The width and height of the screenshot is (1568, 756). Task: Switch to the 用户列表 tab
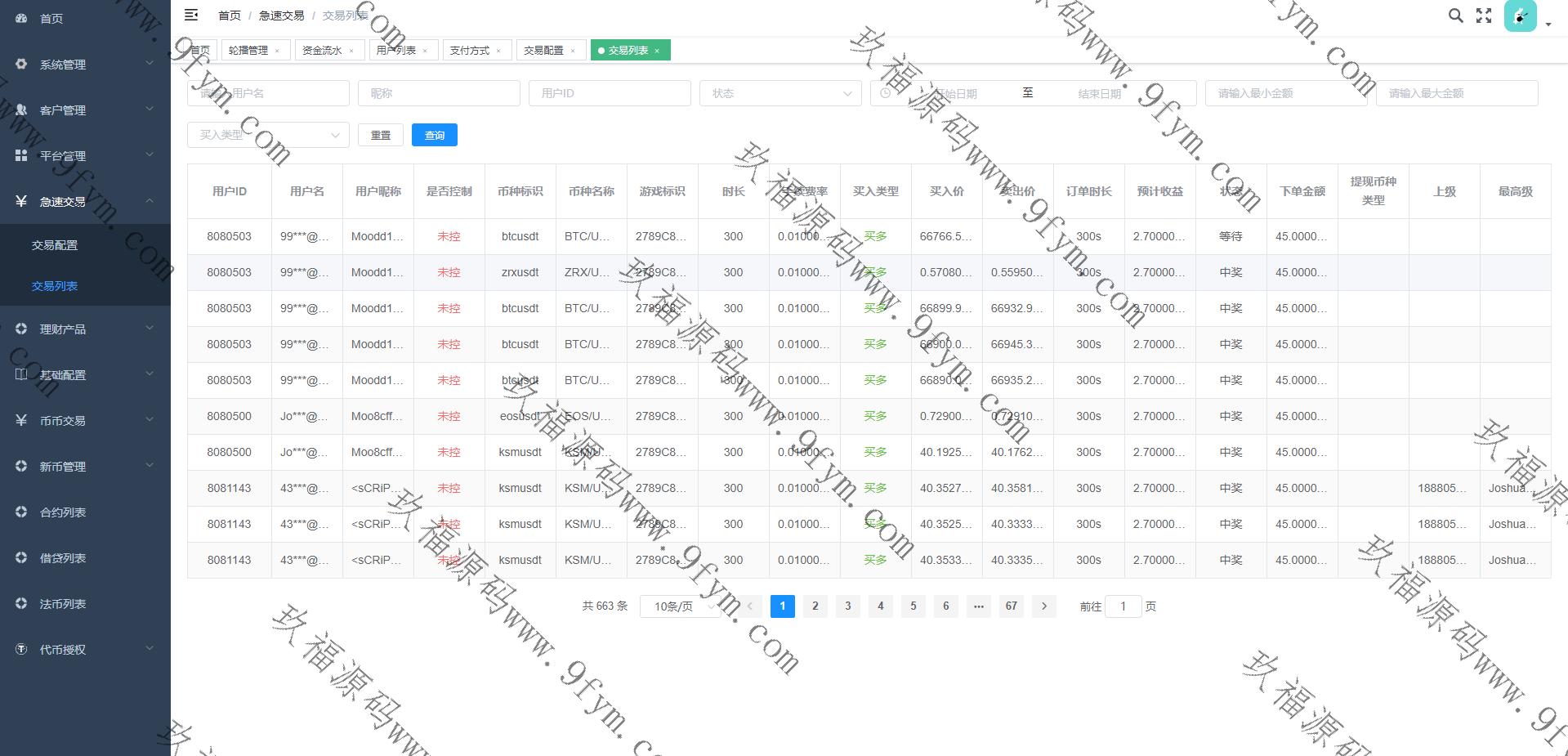396,51
